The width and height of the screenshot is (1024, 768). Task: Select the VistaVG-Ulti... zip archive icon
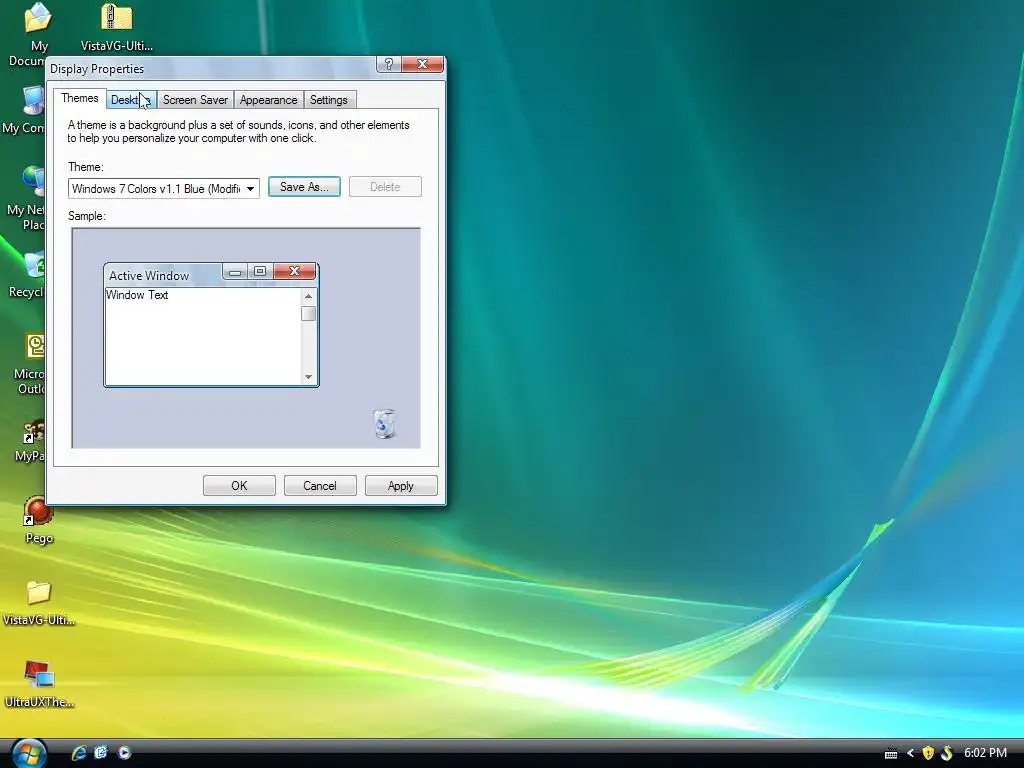(x=117, y=27)
